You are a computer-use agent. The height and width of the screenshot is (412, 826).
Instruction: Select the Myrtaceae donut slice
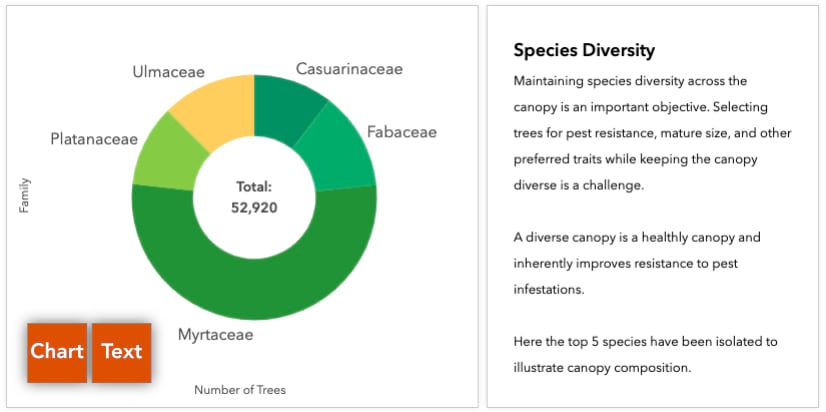[x=254, y=287]
